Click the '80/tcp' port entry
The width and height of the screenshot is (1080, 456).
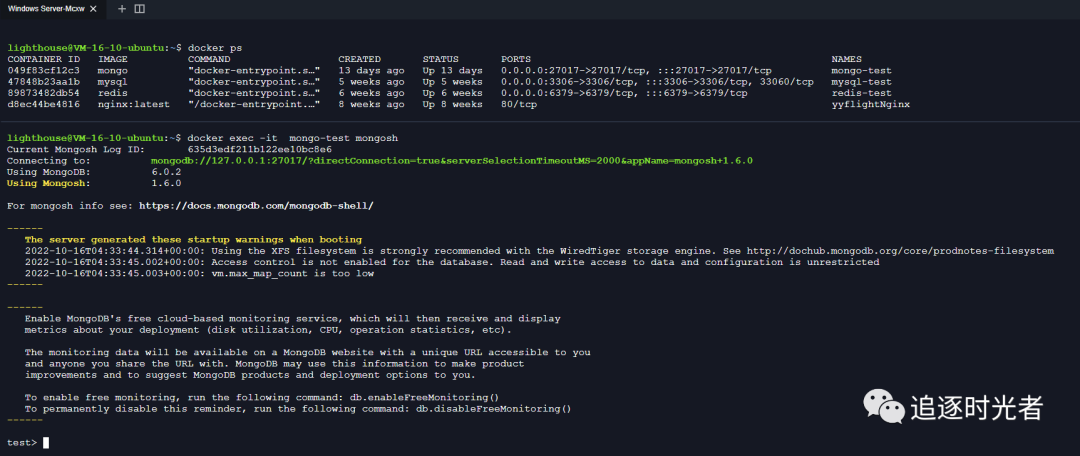(519, 104)
